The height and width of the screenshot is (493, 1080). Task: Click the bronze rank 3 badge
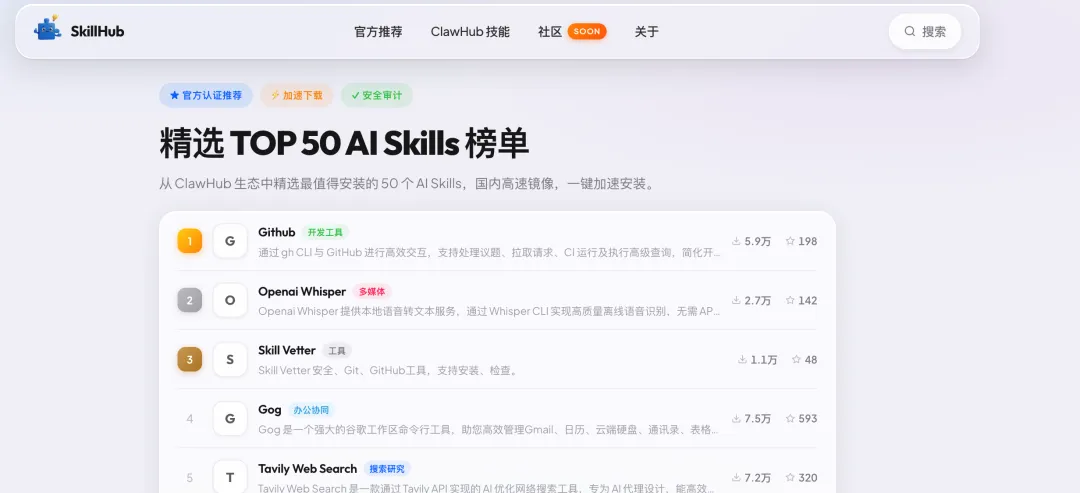(x=189, y=359)
